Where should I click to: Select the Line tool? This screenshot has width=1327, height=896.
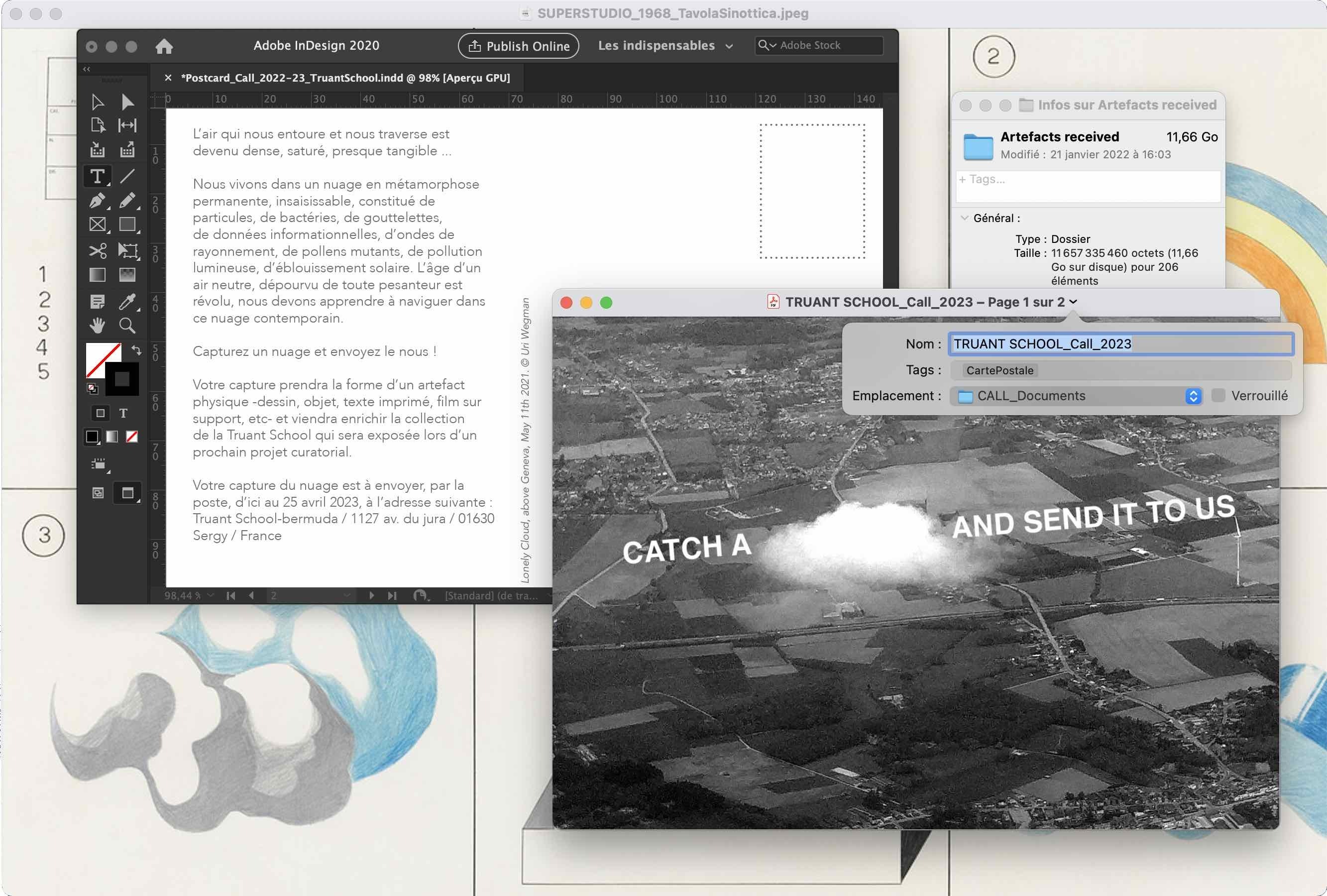click(x=127, y=176)
